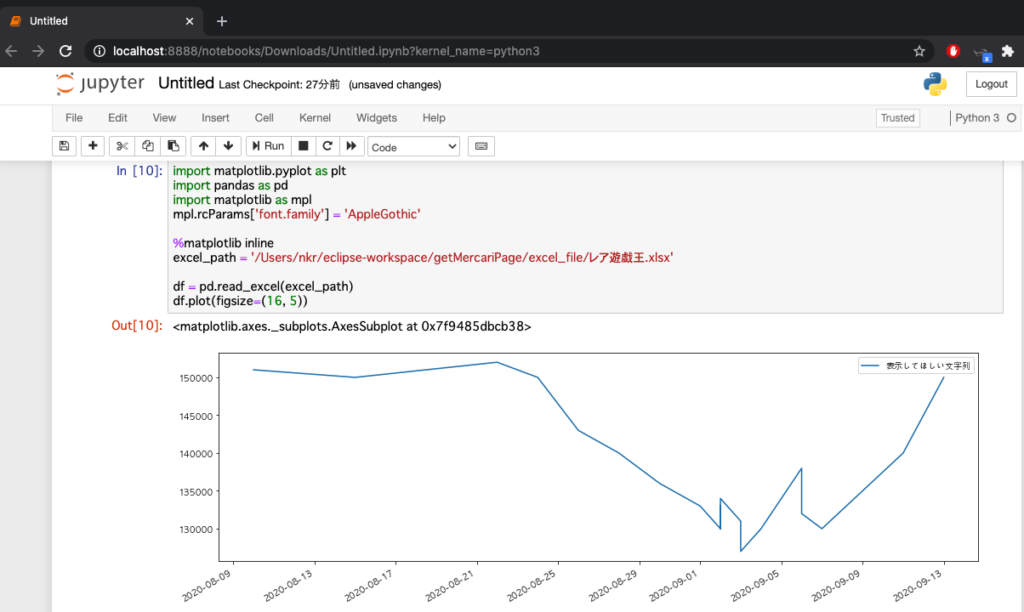
Task: Open a new browser tab
Action: (222, 22)
